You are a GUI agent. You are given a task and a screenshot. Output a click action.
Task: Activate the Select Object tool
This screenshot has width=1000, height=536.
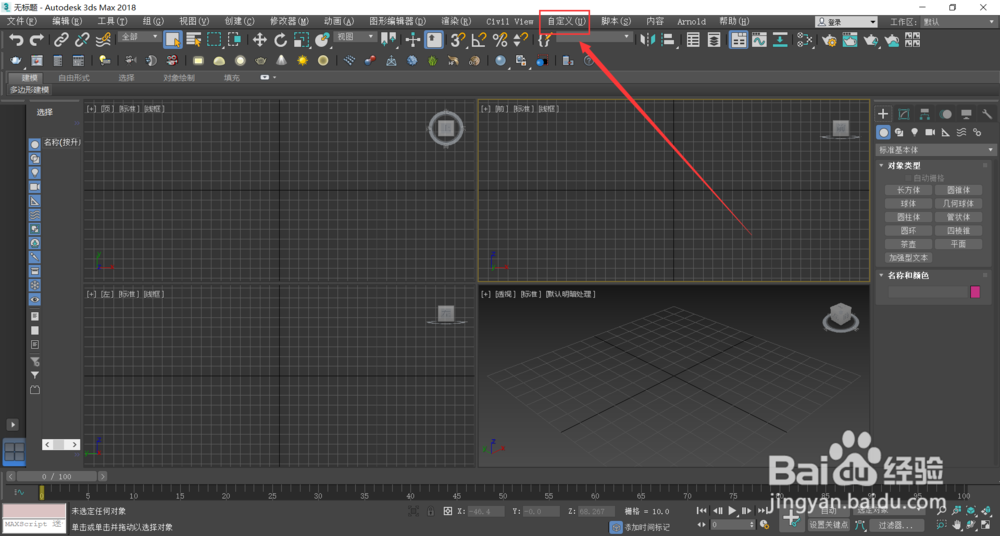(x=172, y=40)
